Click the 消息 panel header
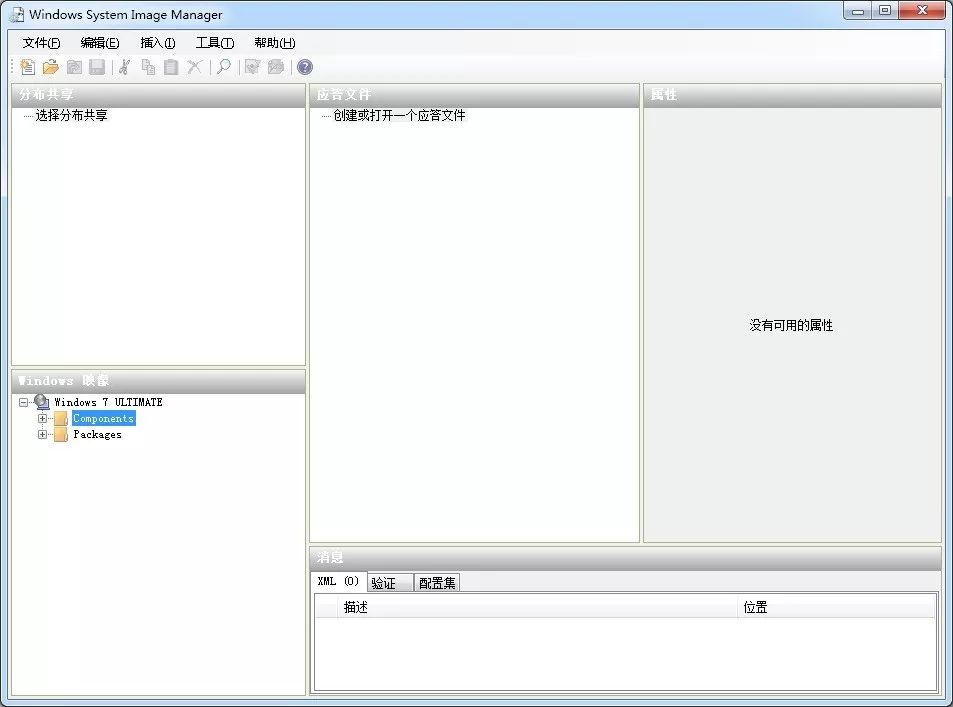The image size is (953, 707). [625, 557]
